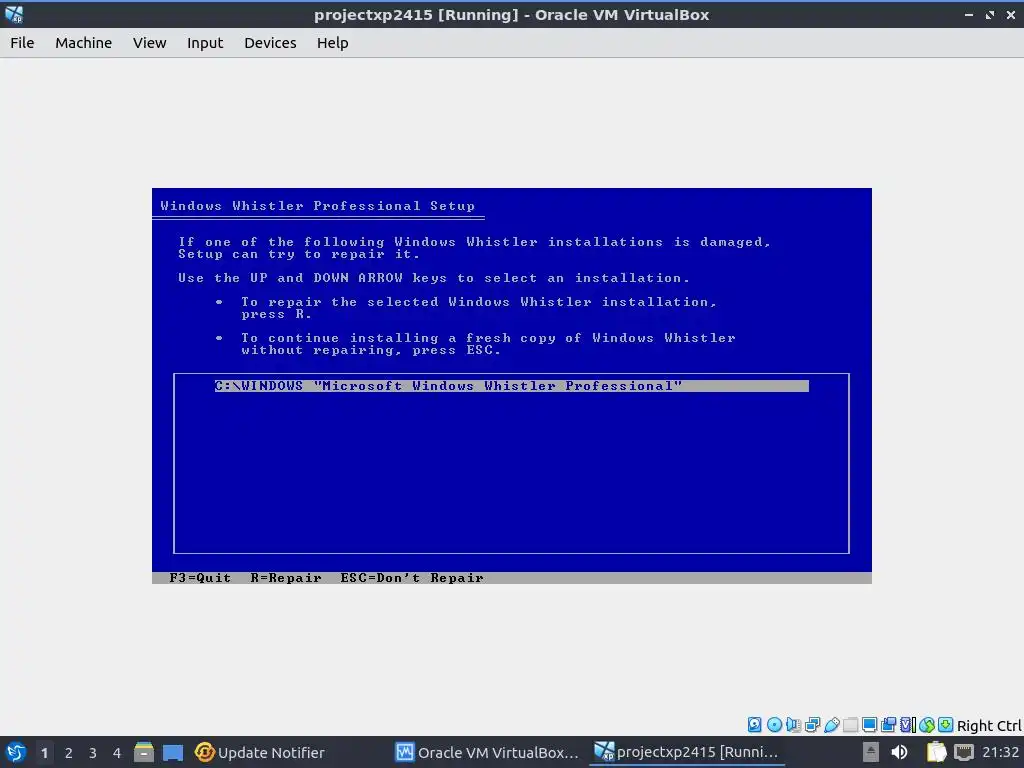Click the display settings status icon
The image size is (1024, 768).
pos(869,724)
